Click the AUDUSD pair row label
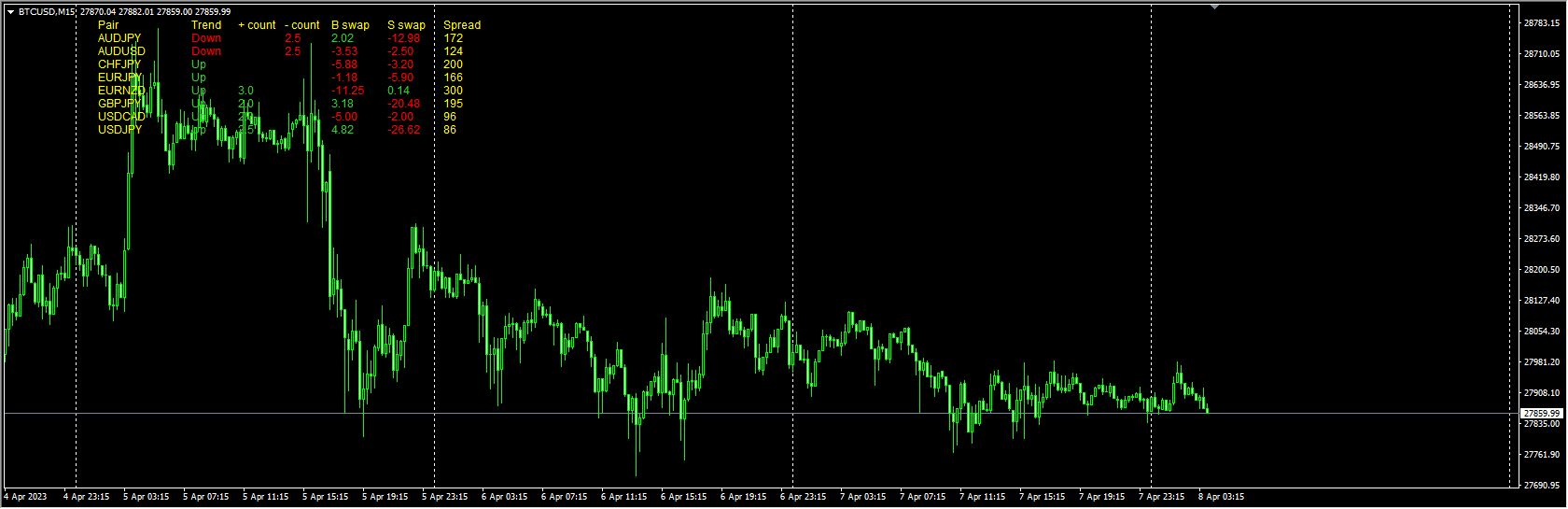The width and height of the screenshot is (1568, 509). point(121,51)
